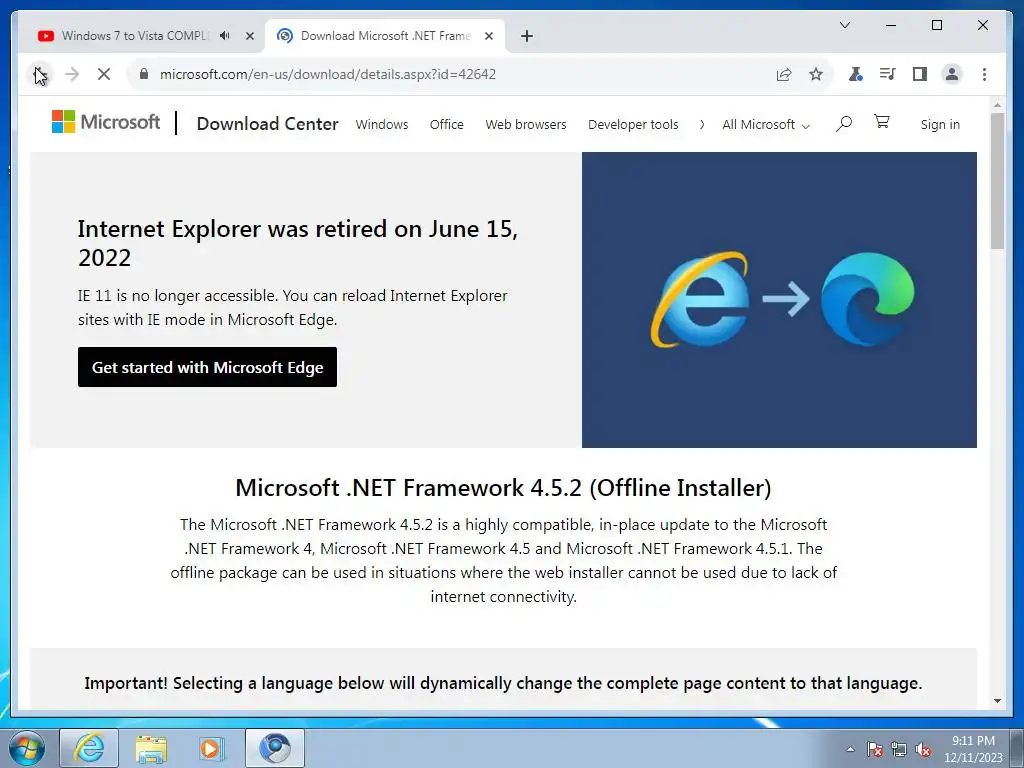The height and width of the screenshot is (768, 1024).
Task: Click the Microsoft logo
Action: click(106, 121)
